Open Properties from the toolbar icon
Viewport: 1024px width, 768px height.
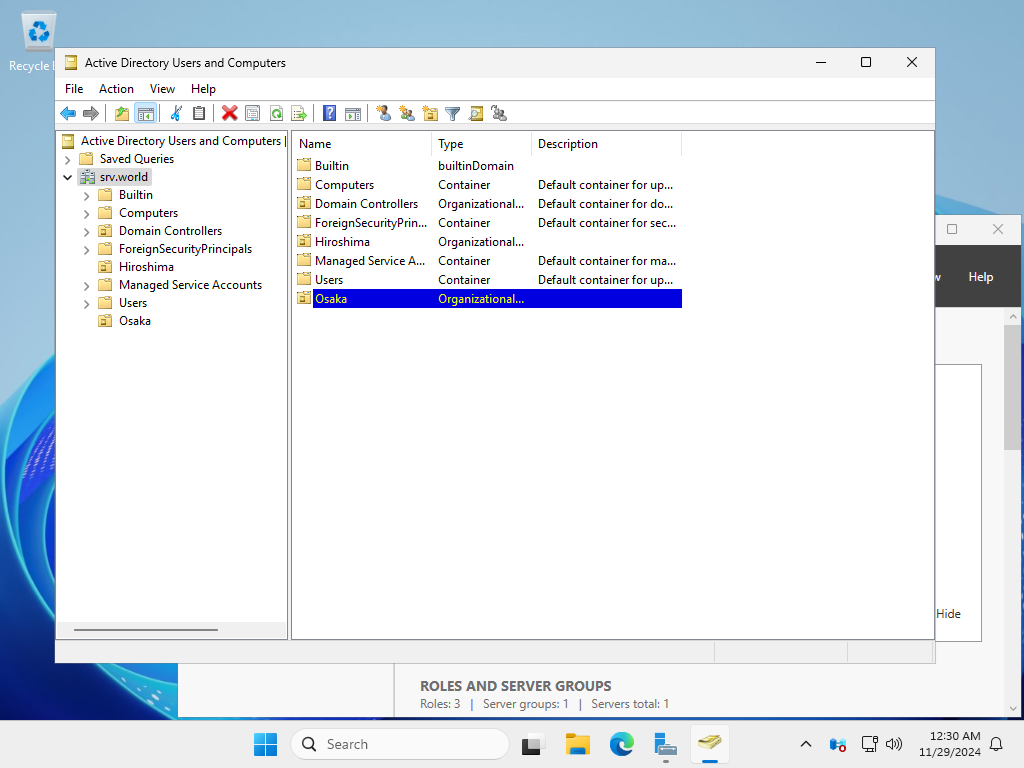pyautogui.click(x=252, y=113)
